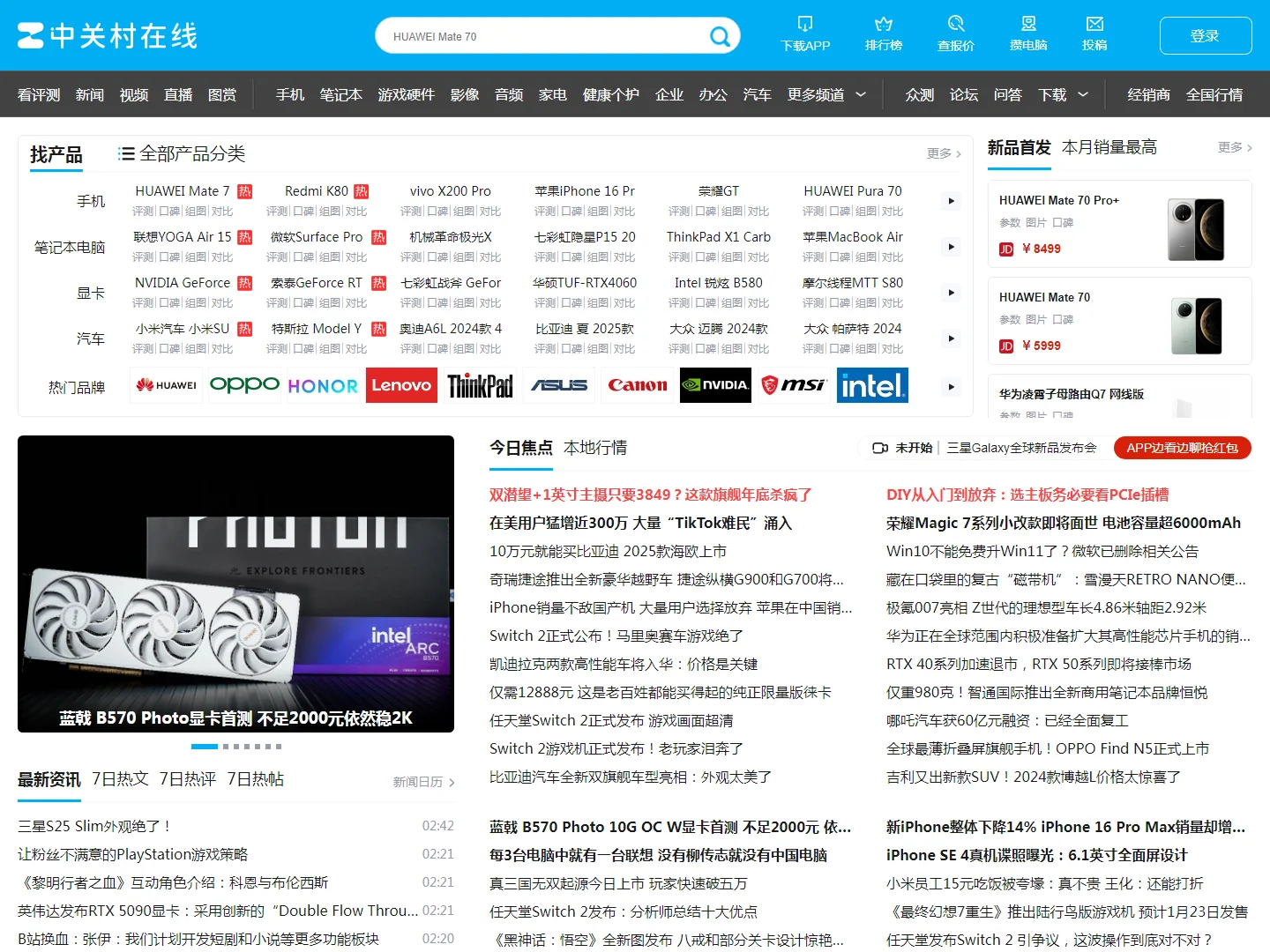
Task: Click in the HUAWEI Mate 70 search field
Action: (x=542, y=36)
